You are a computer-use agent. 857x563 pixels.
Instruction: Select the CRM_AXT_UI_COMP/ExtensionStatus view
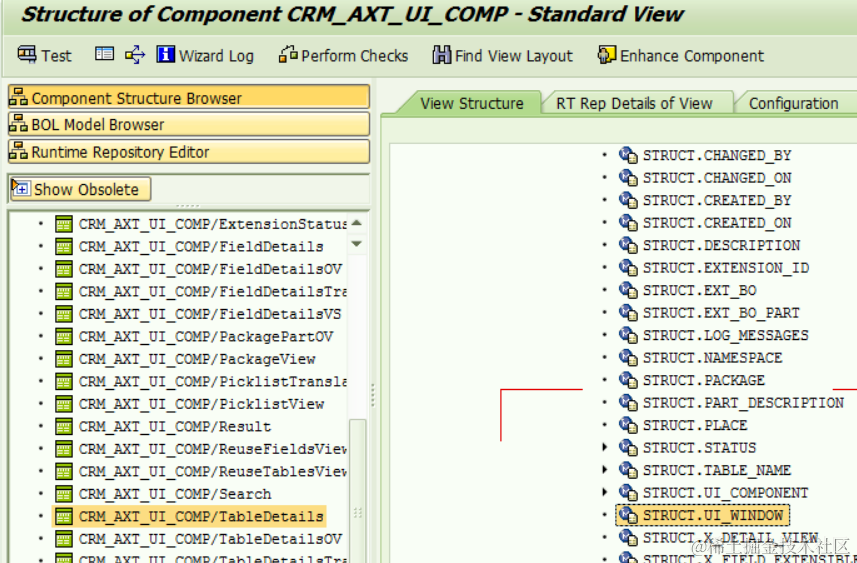click(212, 224)
